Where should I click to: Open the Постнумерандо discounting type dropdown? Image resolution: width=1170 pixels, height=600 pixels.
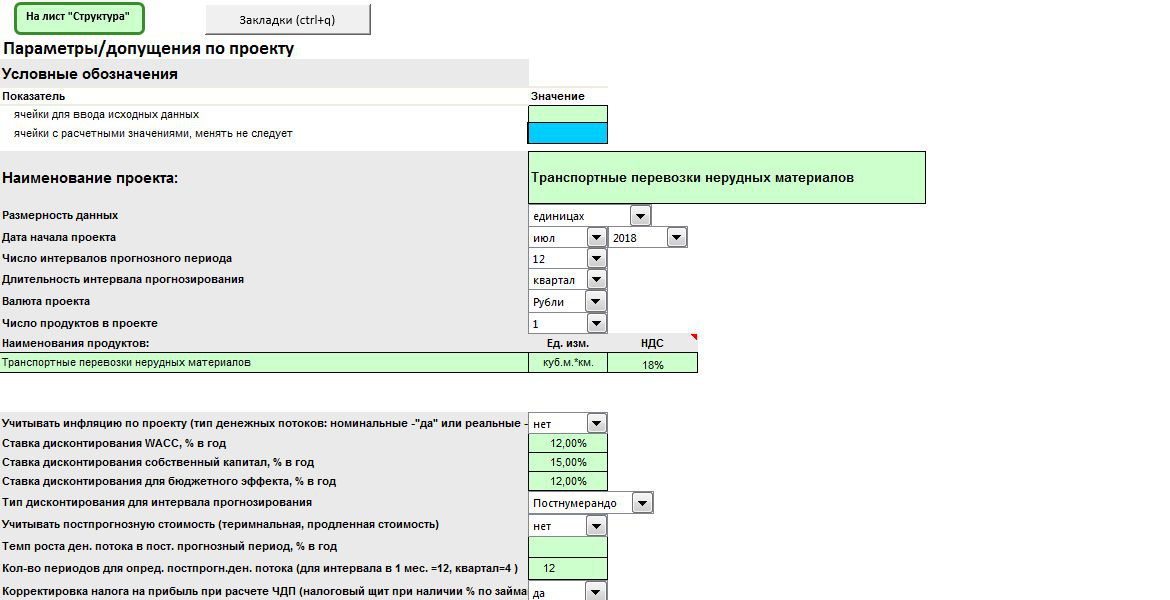pyautogui.click(x=642, y=502)
